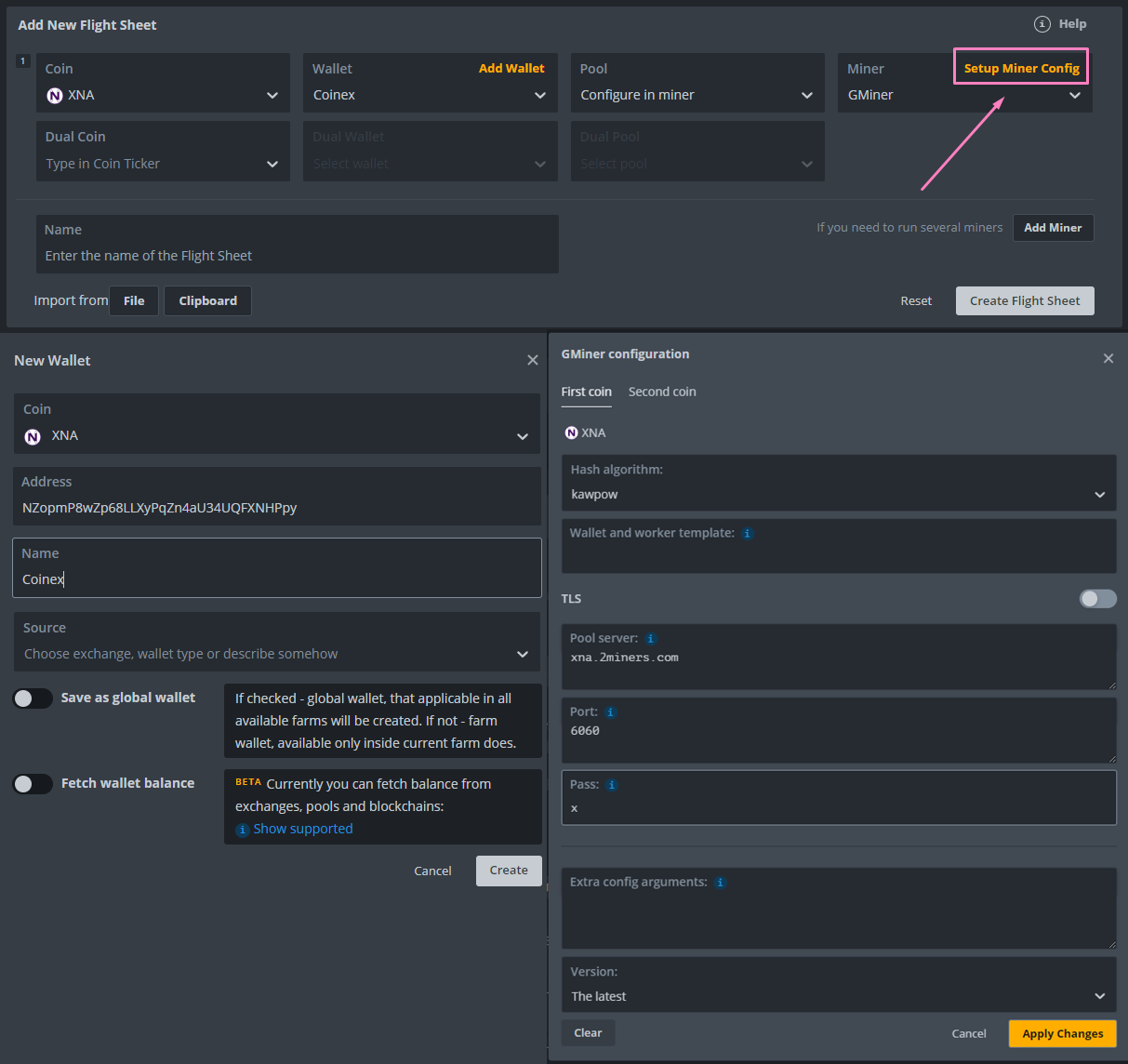Enable Save as global wallet
This screenshot has height=1064, width=1128.
coord(33,698)
